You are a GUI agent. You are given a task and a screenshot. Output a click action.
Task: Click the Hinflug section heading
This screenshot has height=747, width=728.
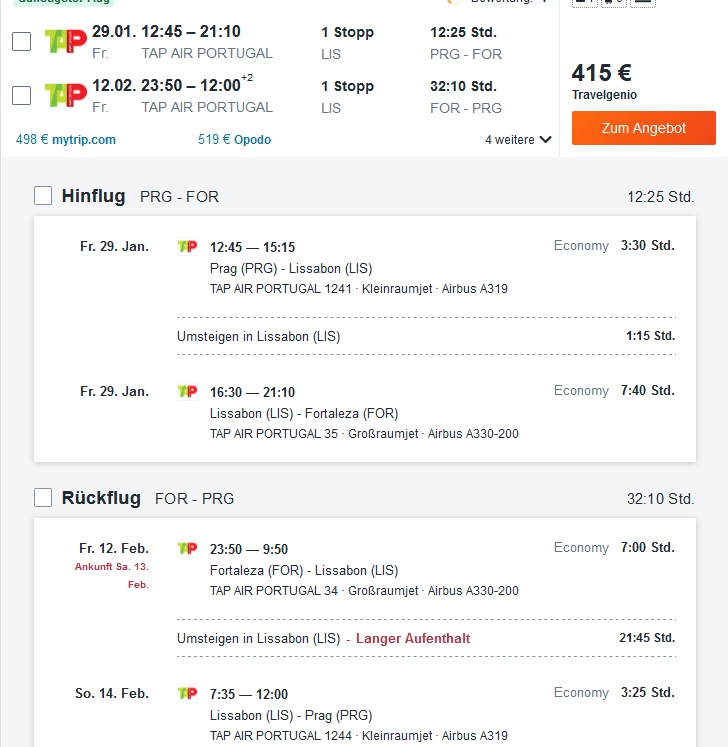93,196
